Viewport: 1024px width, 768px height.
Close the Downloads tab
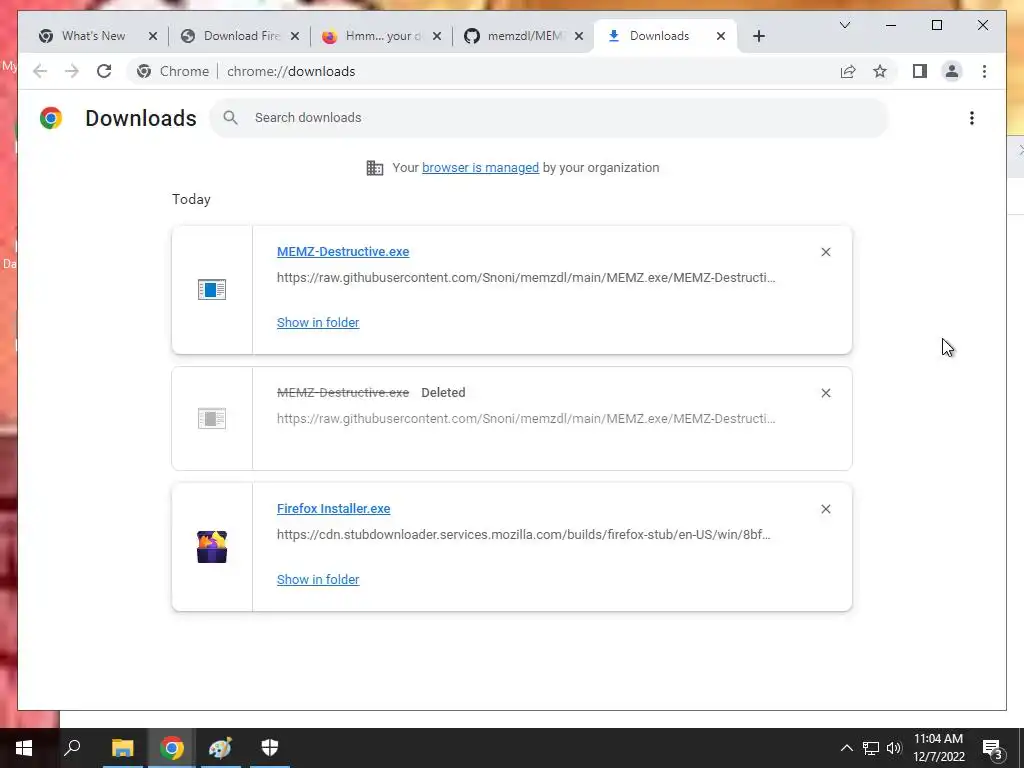721,36
